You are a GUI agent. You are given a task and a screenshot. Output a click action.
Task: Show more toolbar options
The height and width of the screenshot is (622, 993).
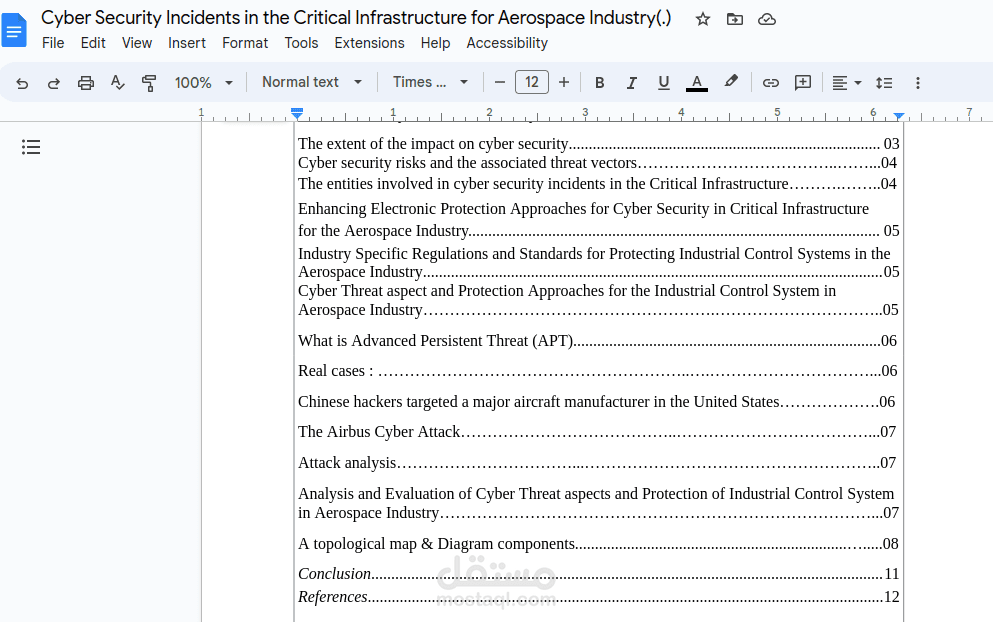tap(918, 83)
